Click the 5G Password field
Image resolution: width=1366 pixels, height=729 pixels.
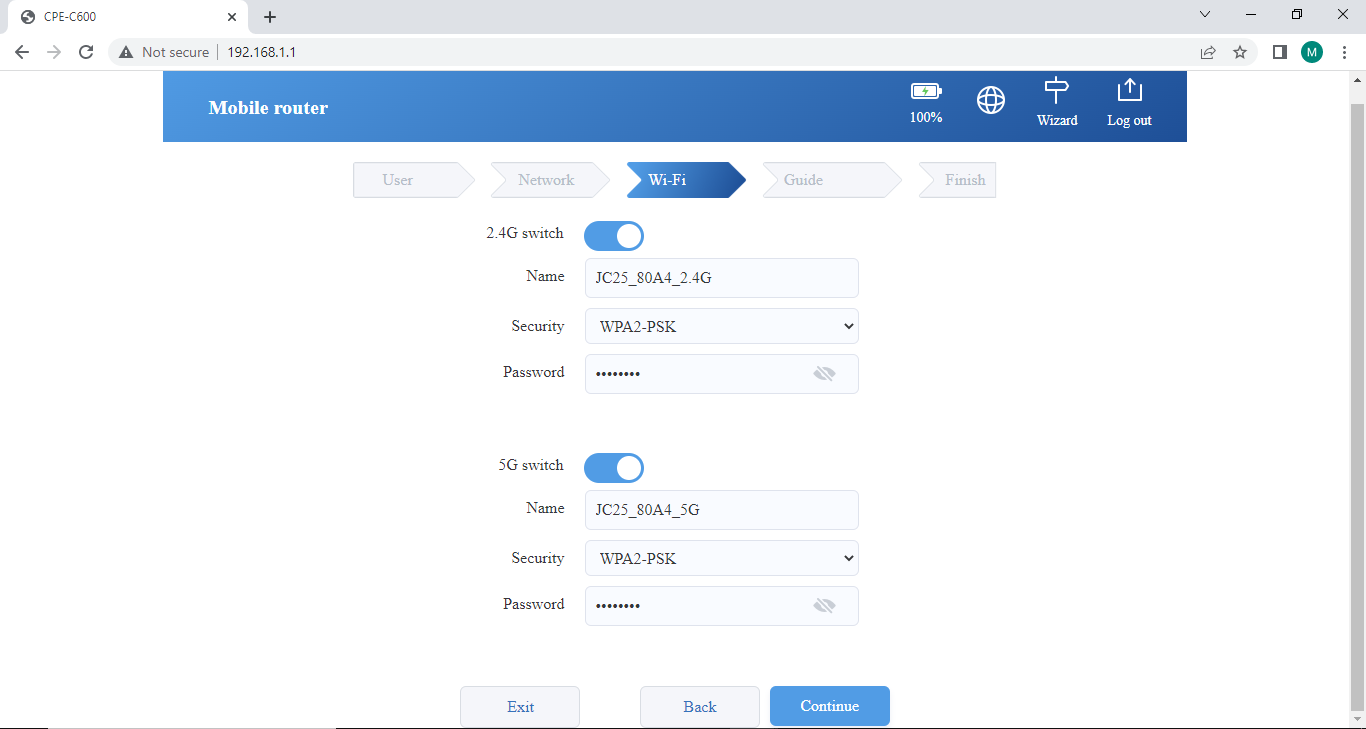coord(722,606)
